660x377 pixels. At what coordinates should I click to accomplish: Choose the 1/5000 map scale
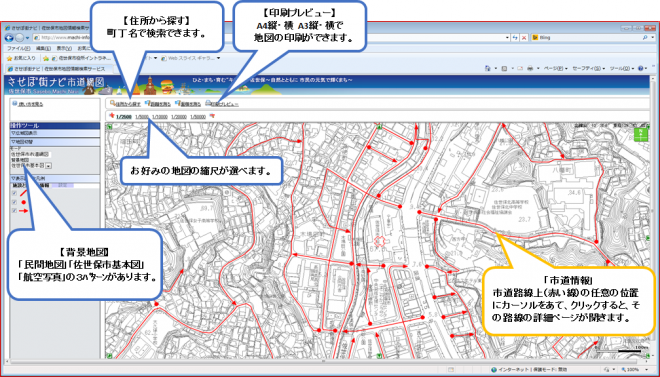[x=142, y=117]
